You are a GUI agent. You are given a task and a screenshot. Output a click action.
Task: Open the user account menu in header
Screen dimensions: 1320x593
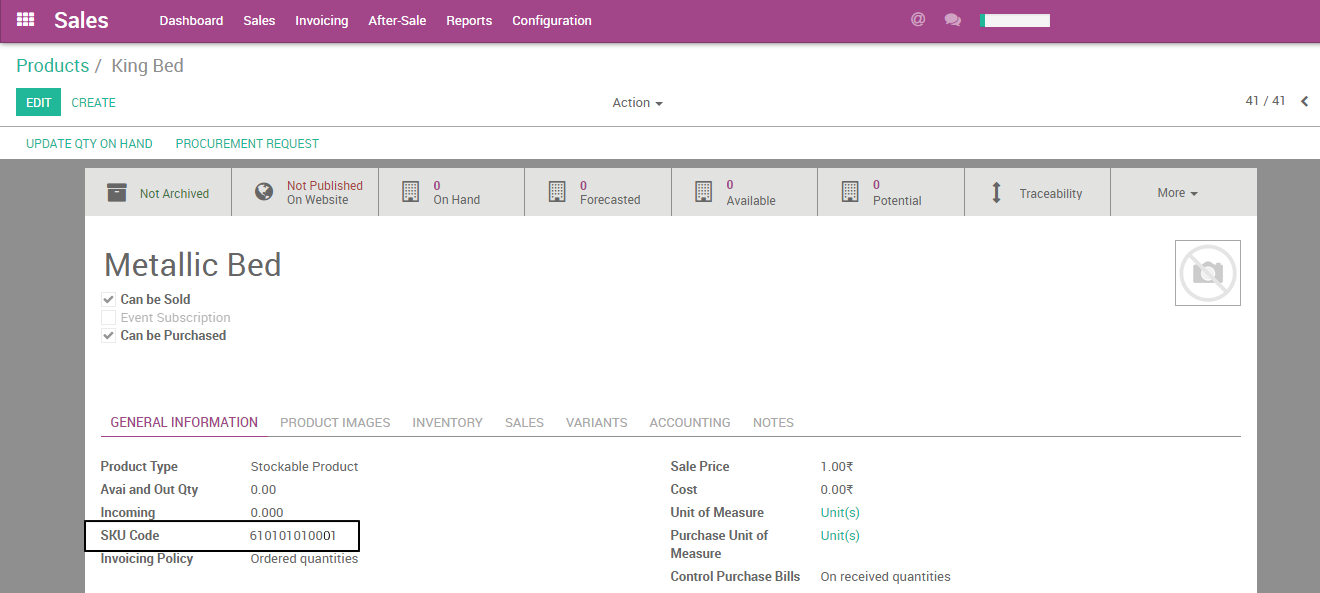(x=1015, y=20)
